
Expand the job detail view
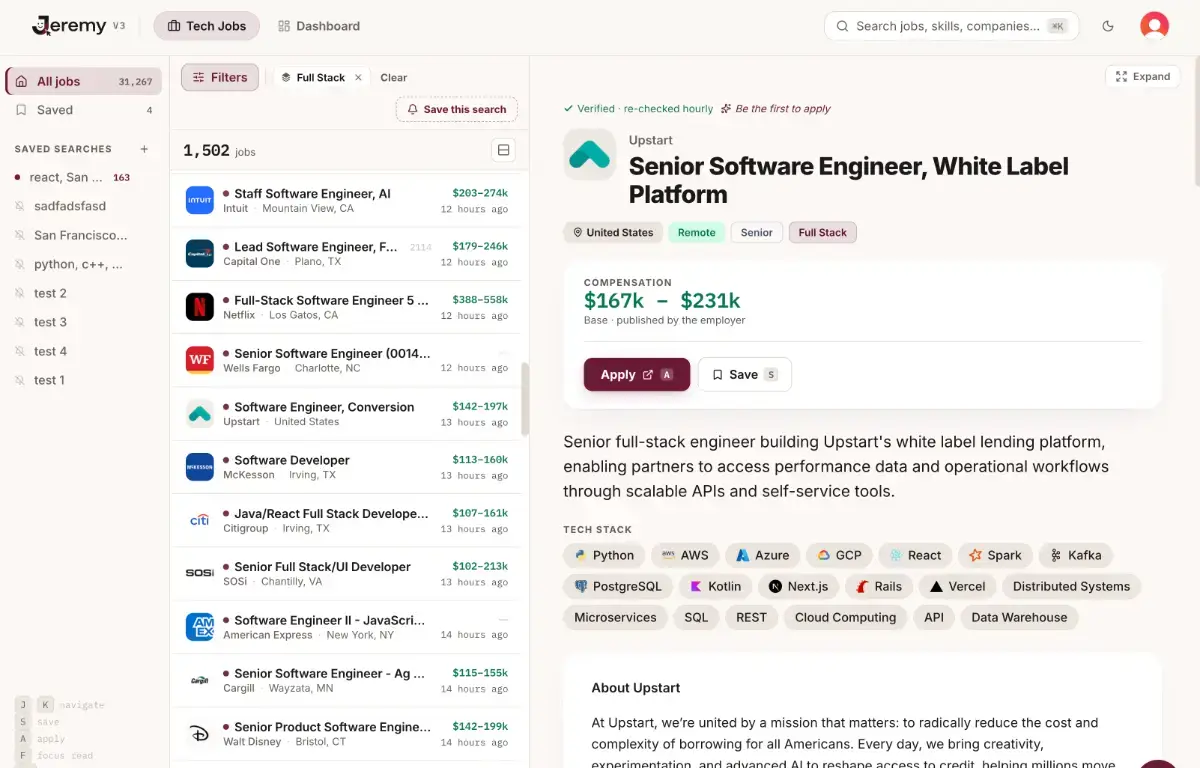point(1143,76)
